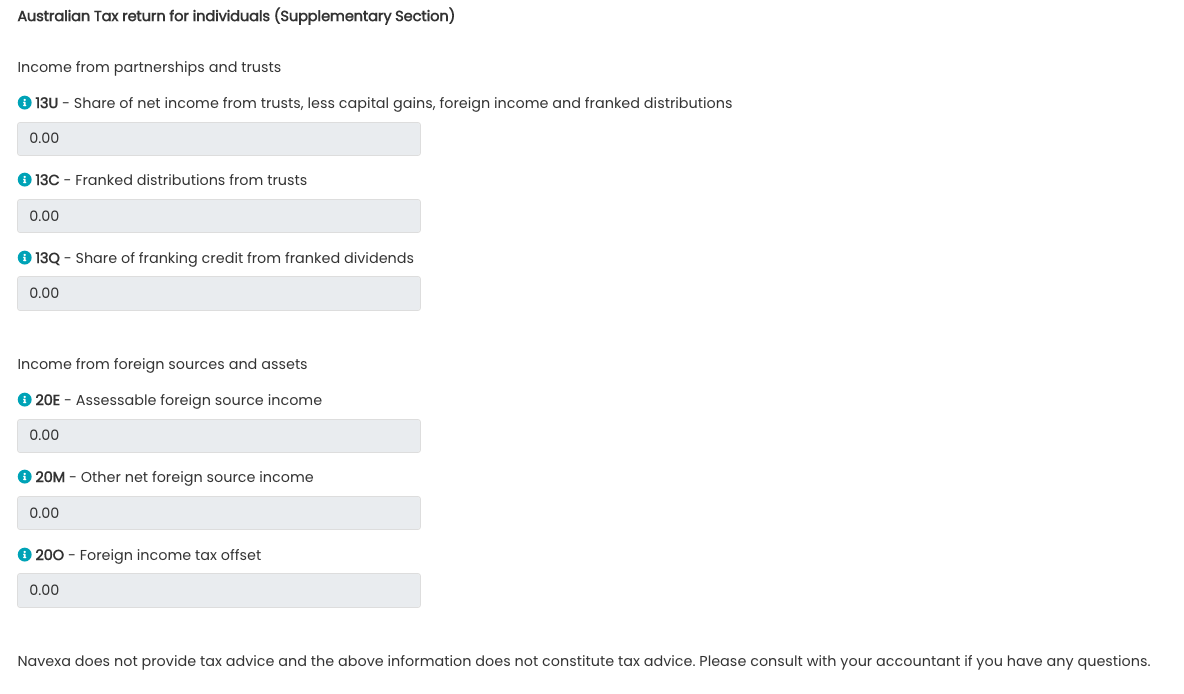Click the Navexa tax advice disclaimer text
The height and width of the screenshot is (694, 1184).
pos(584,661)
